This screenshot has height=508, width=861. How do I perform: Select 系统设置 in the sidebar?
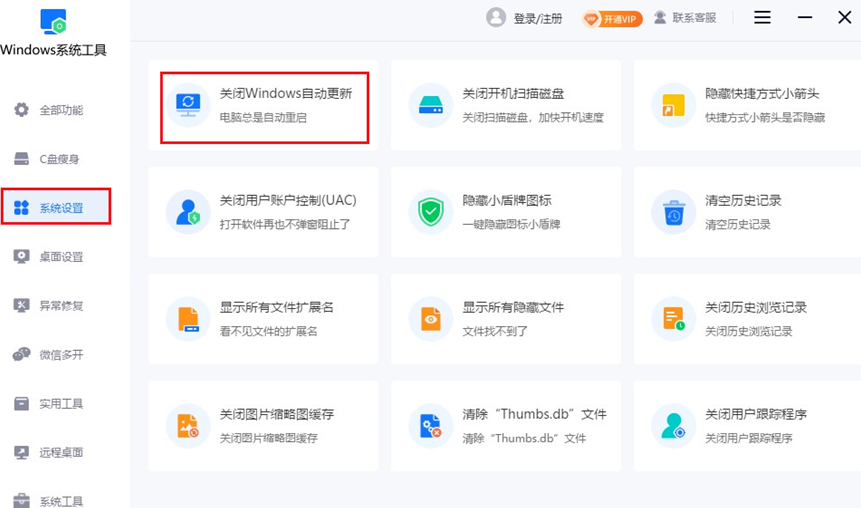point(55,206)
